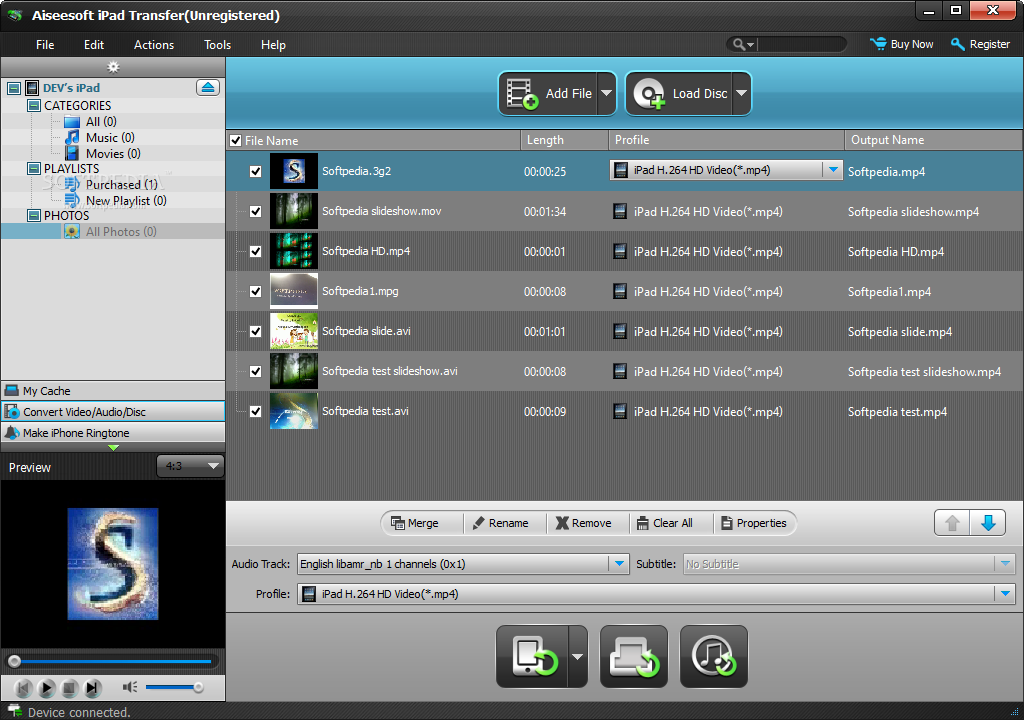Viewport: 1024px width, 720px height.
Task: Uncheck the Softpedia slide.avi checkbox
Action: [x=255, y=331]
